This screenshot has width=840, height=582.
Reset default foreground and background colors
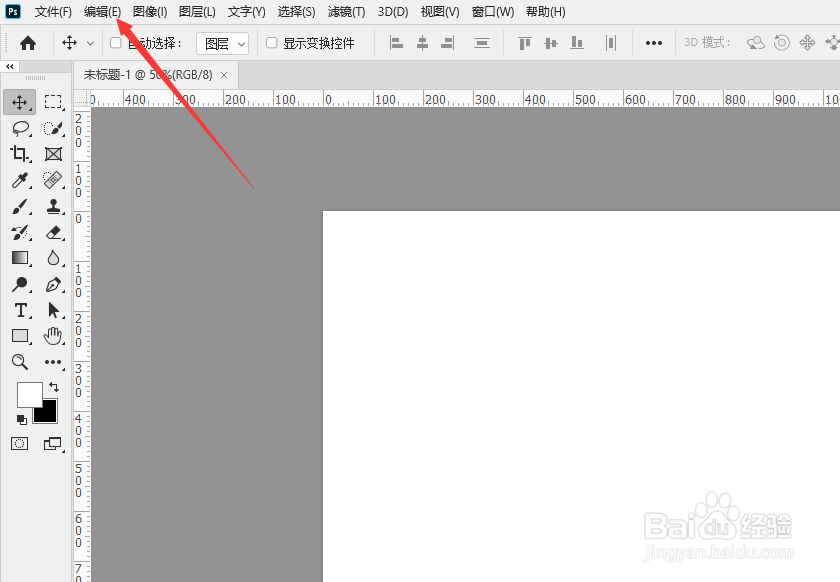21,420
